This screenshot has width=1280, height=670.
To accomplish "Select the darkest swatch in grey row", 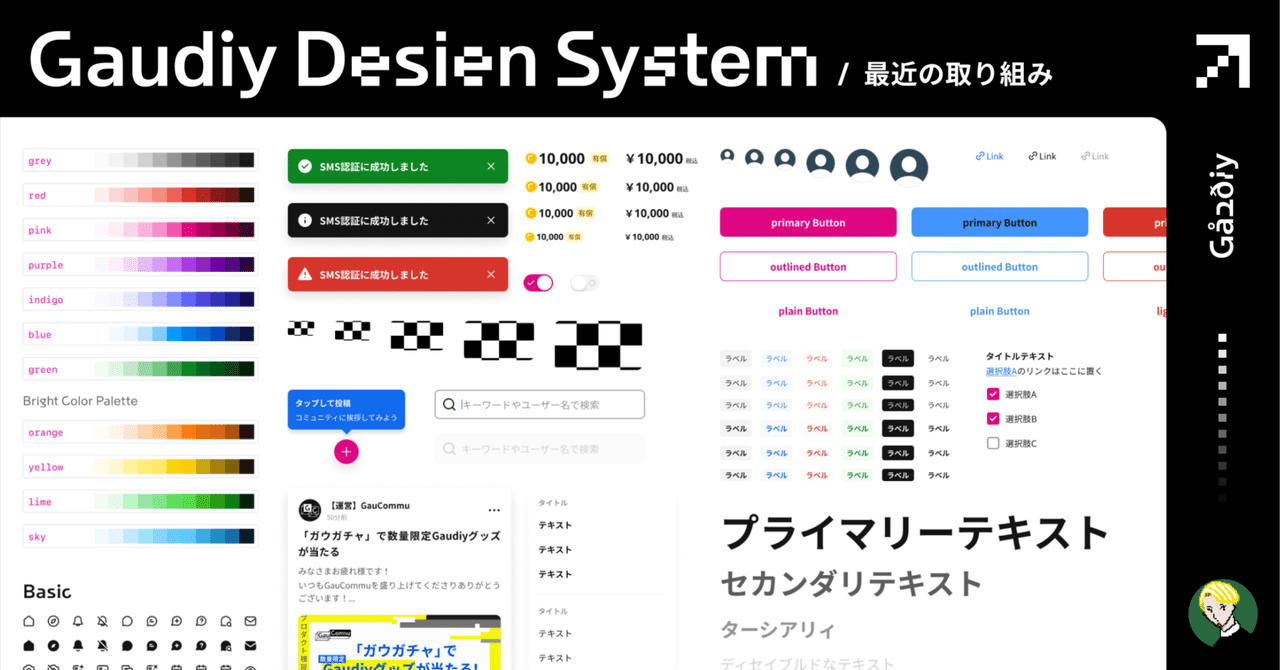I will pos(247,160).
